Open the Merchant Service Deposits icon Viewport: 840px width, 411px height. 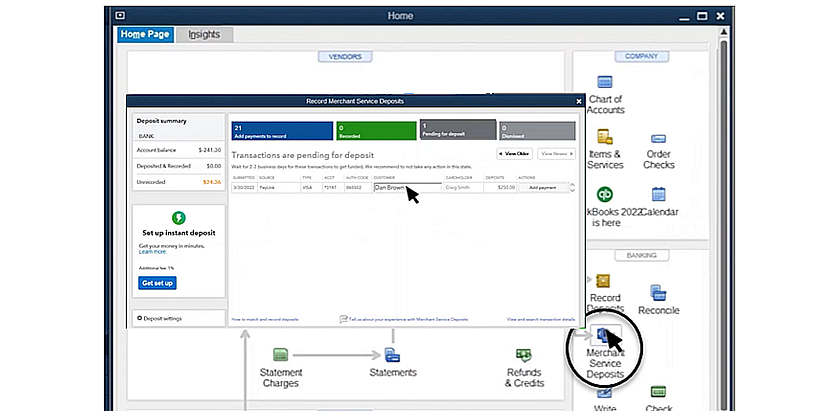tap(606, 336)
